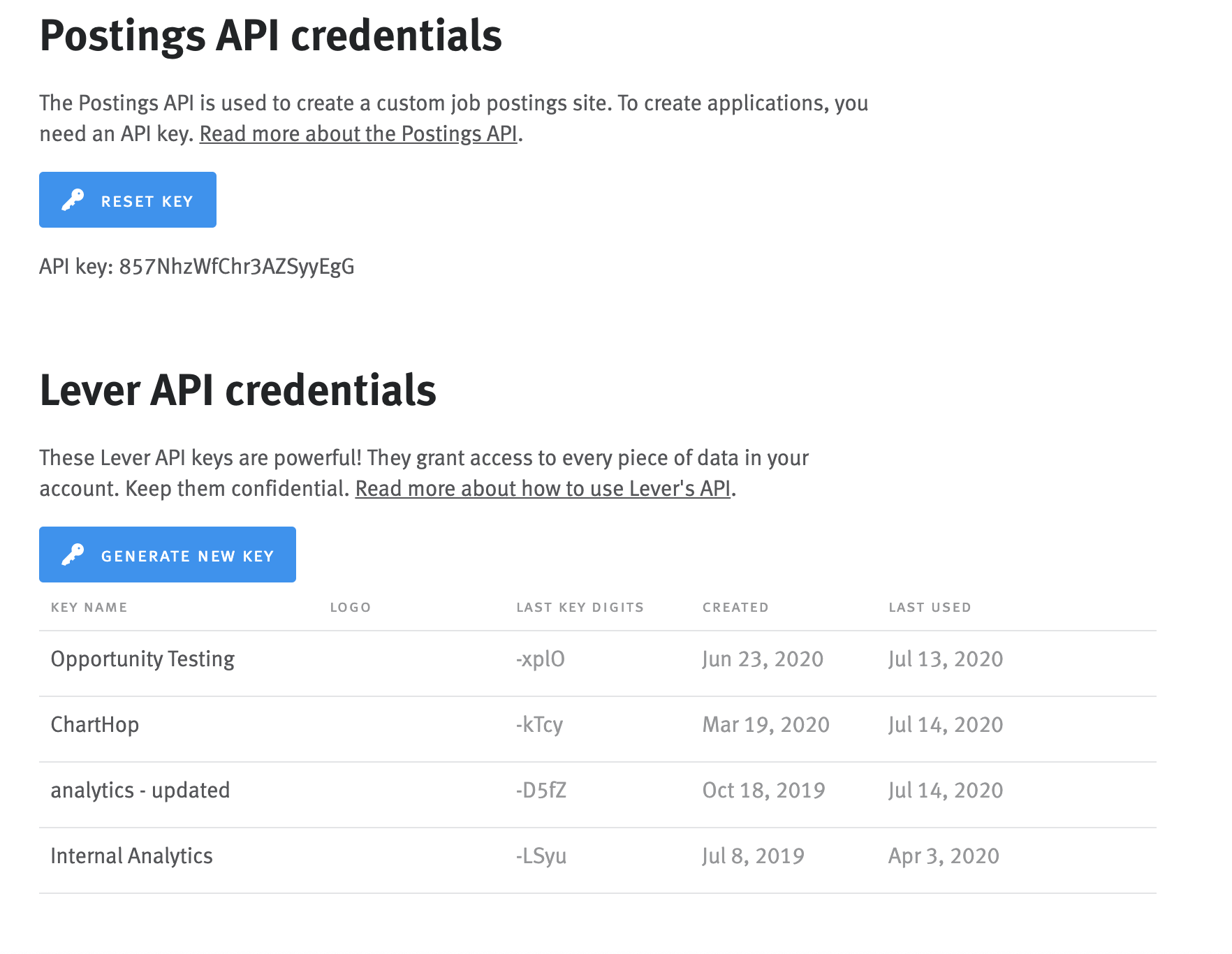The height and width of the screenshot is (954, 1232).
Task: Click the LAST KEY DIGITS column header
Action: click(x=580, y=607)
